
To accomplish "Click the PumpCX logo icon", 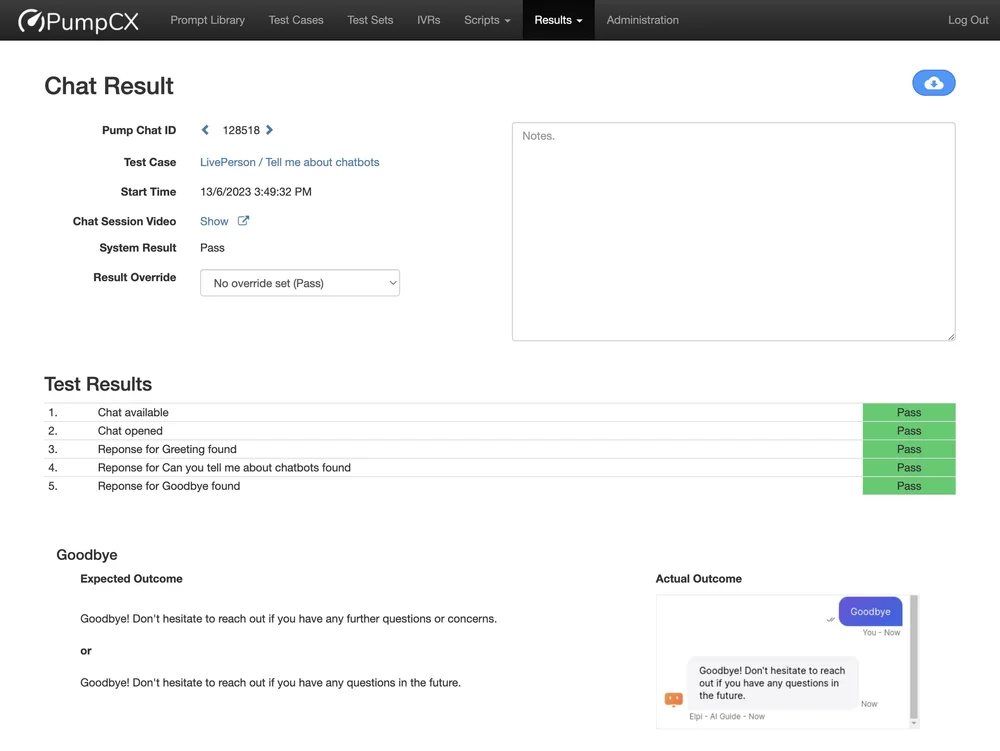I will pyautogui.click(x=29, y=20).
